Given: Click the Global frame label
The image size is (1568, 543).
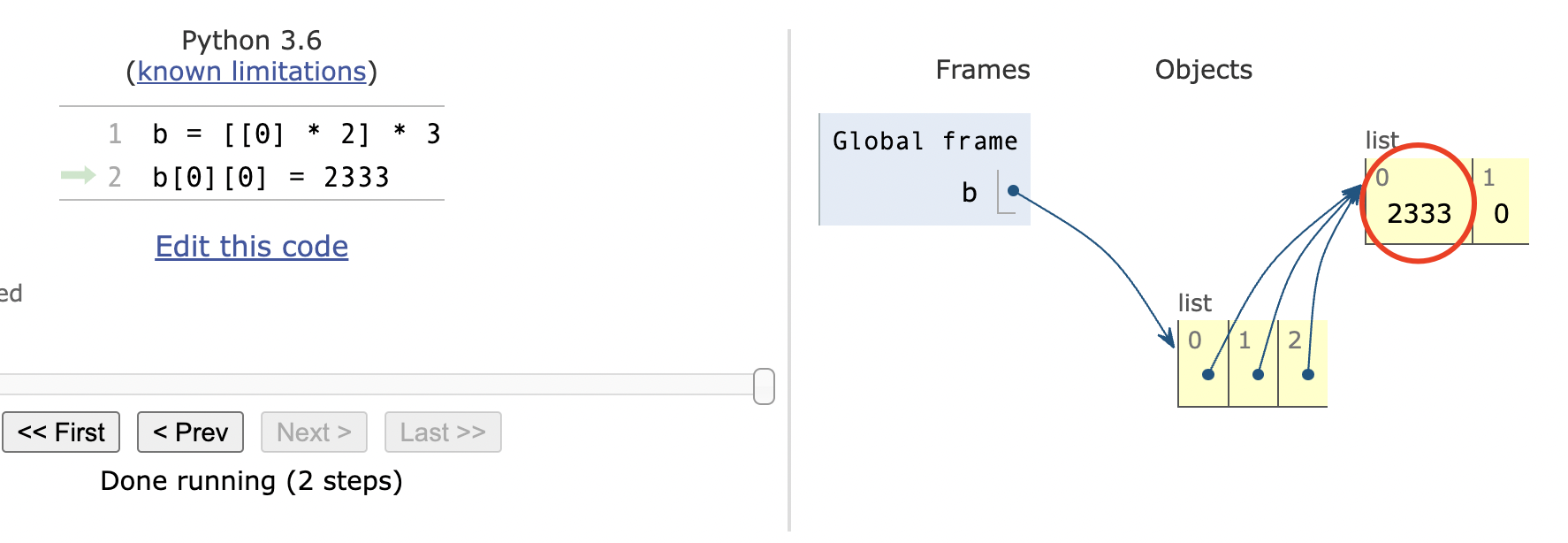Looking at the screenshot, I should [925, 141].
